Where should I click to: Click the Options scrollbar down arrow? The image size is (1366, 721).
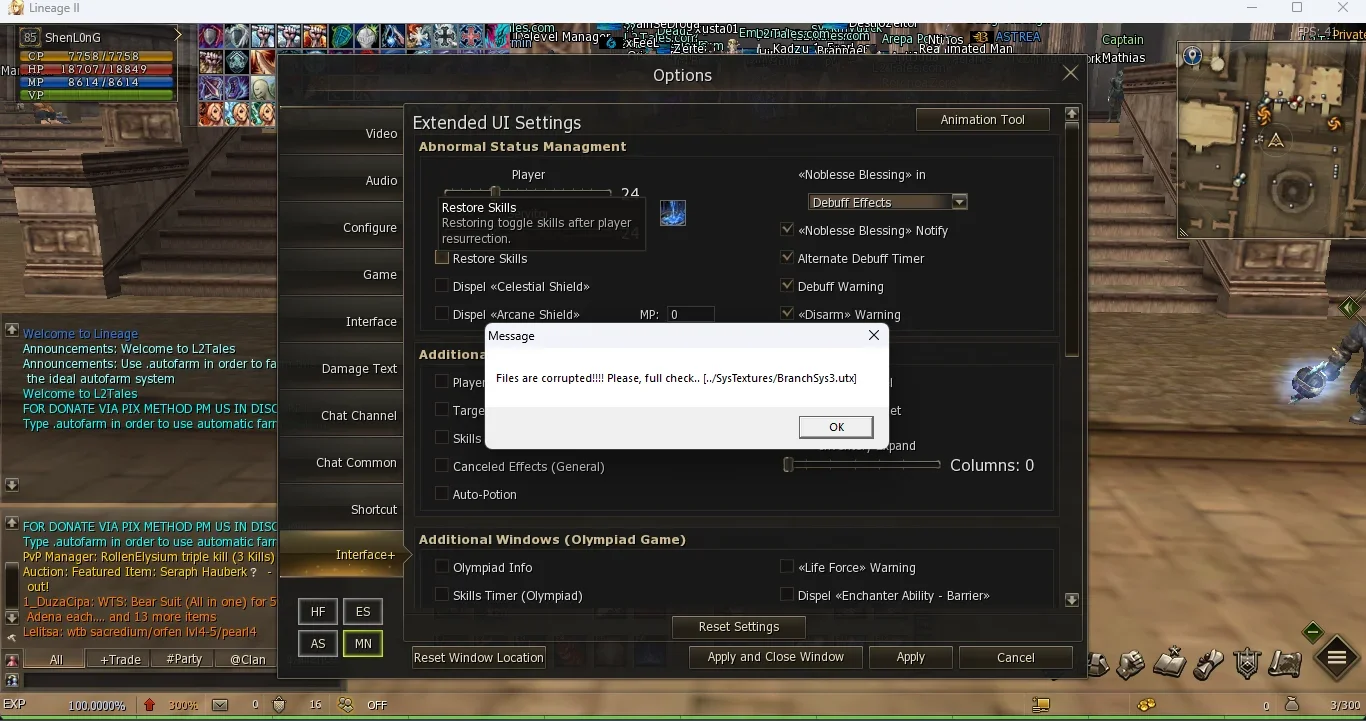(x=1072, y=600)
